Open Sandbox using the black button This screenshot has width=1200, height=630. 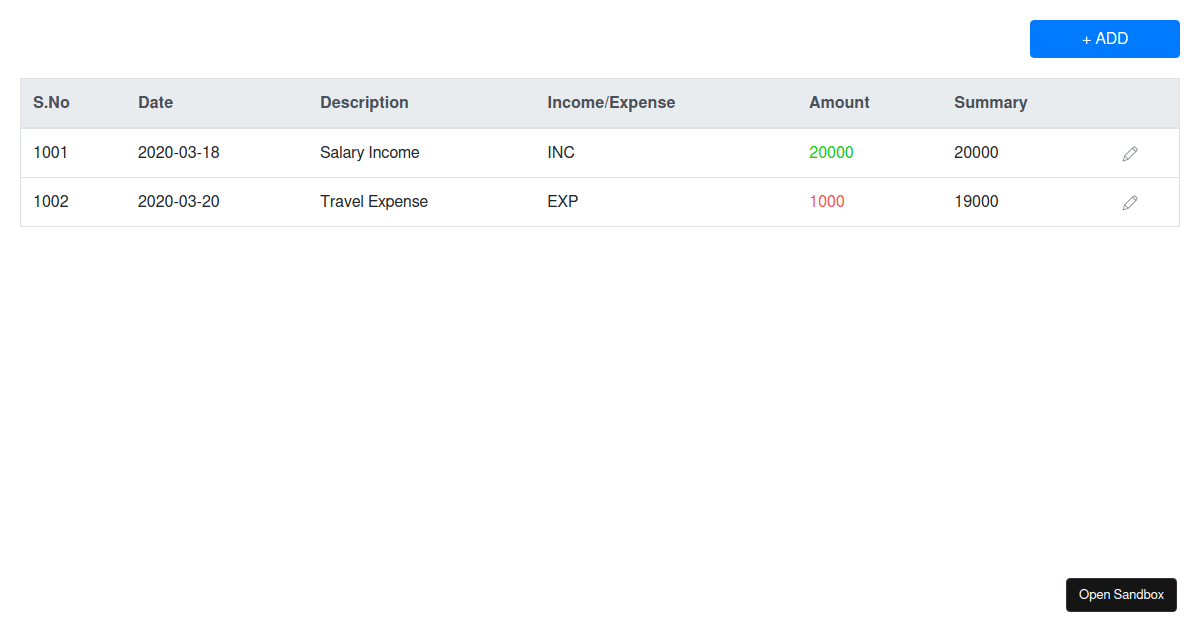[1121, 595]
